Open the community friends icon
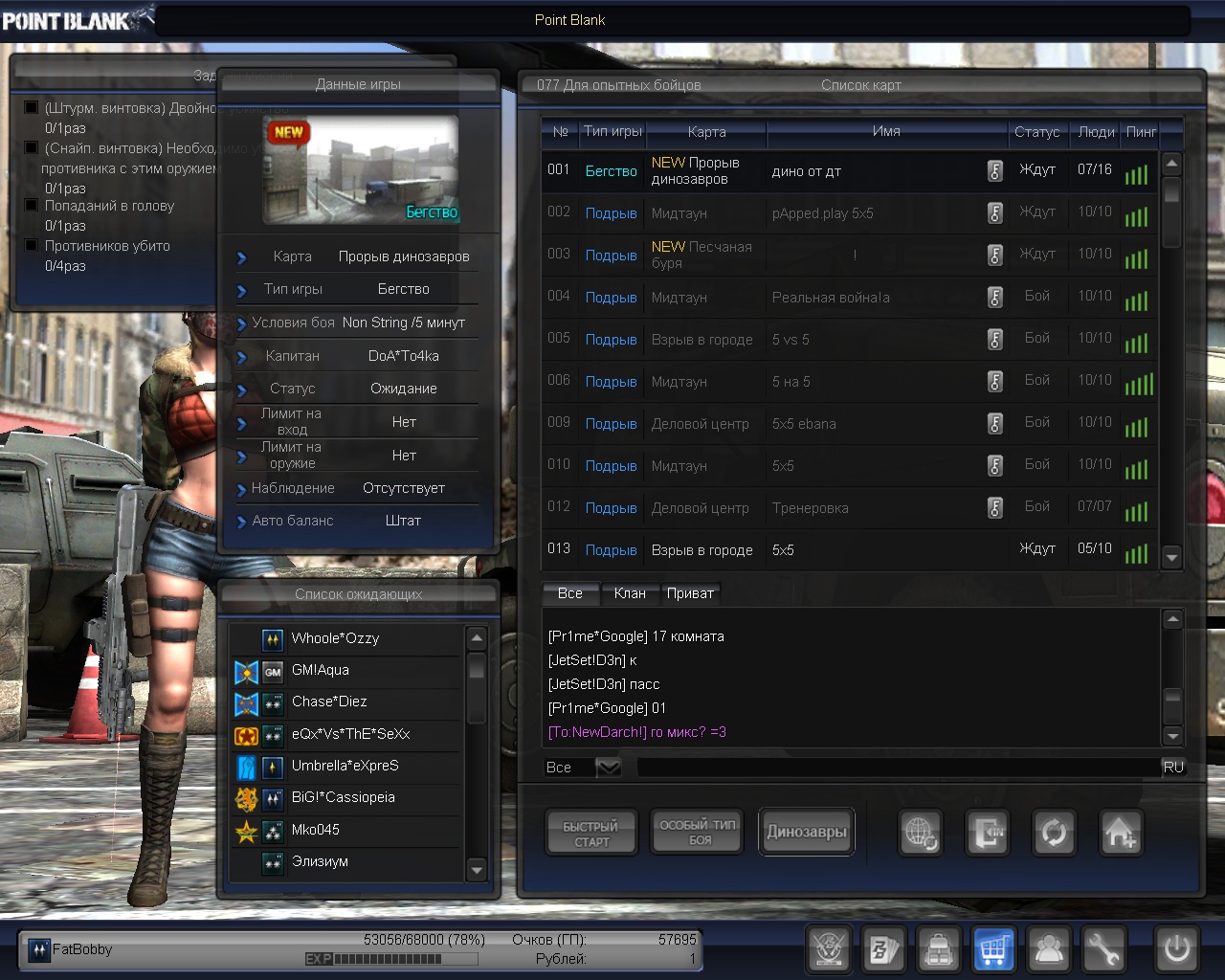The image size is (1225, 980). (x=1049, y=949)
